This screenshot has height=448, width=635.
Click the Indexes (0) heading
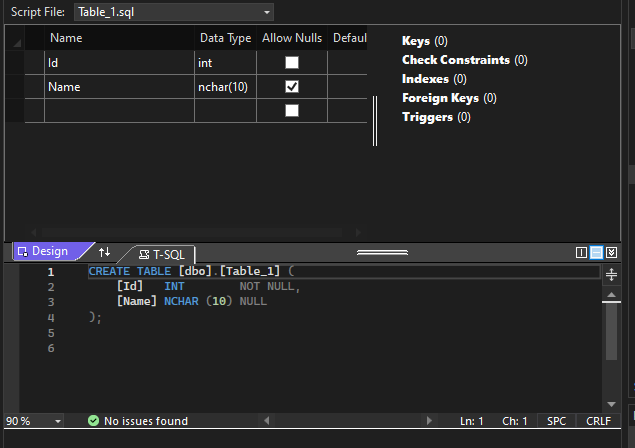click(434, 79)
